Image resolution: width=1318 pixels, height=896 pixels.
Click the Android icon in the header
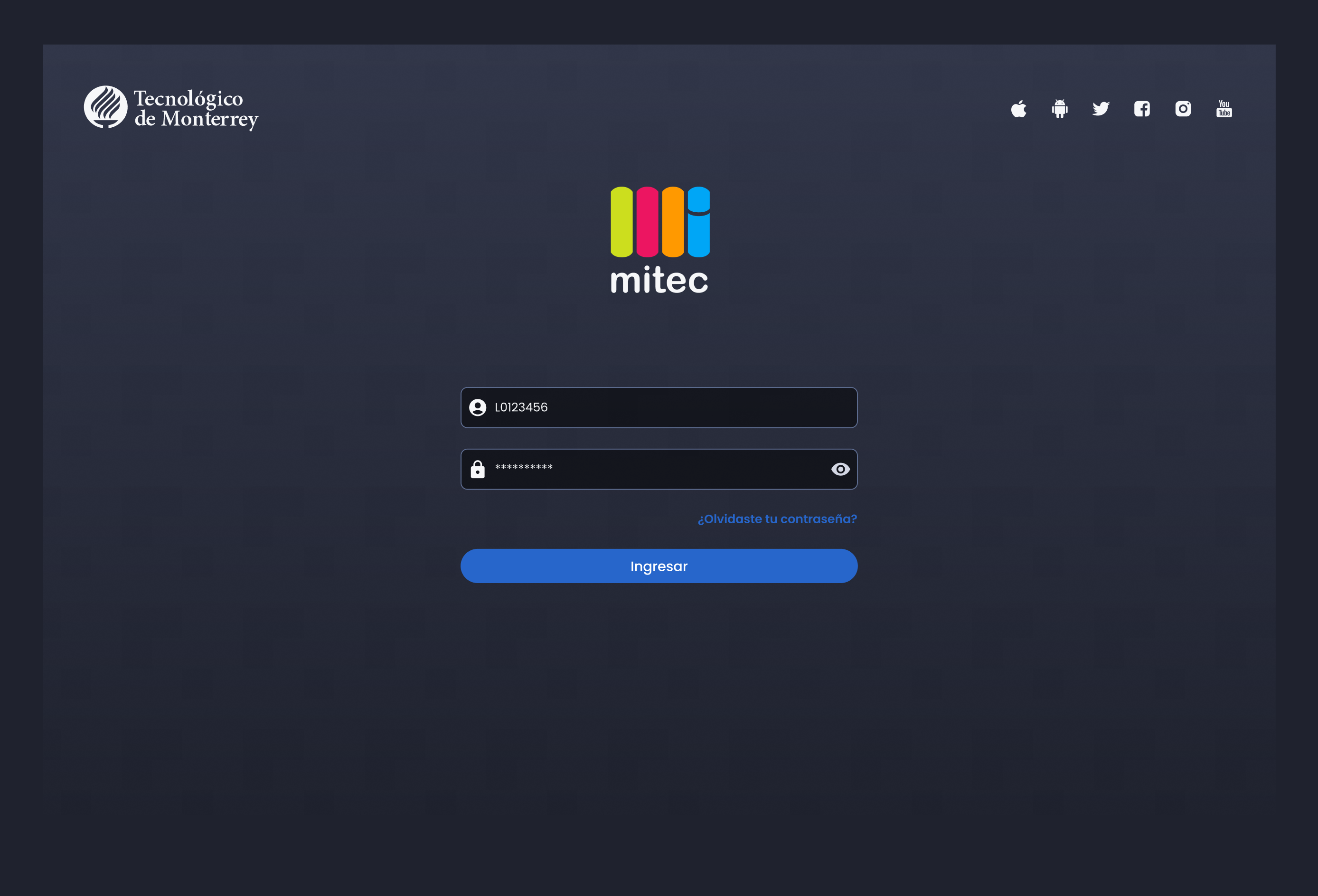[x=1059, y=108]
